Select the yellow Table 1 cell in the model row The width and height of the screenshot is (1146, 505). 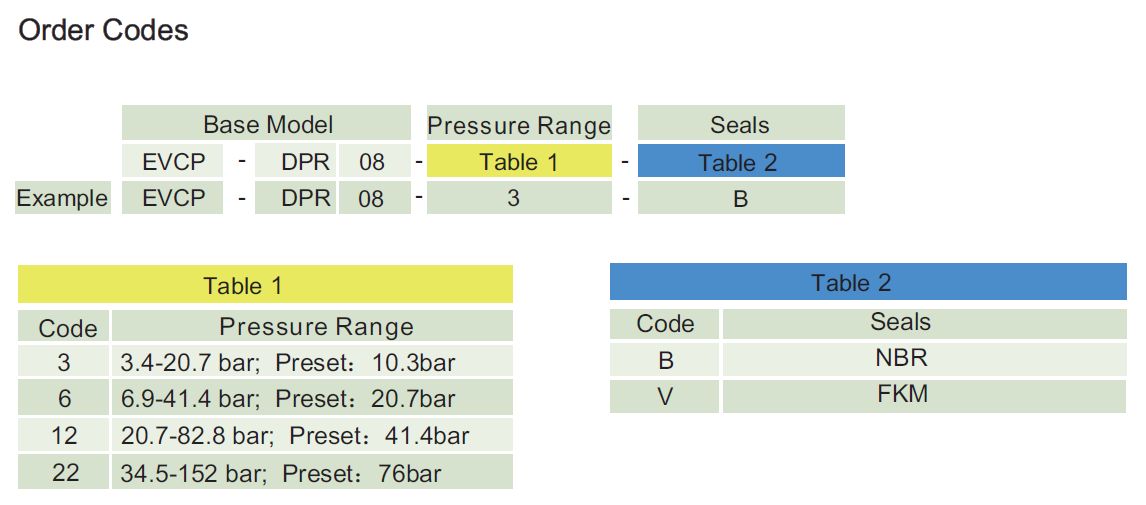tap(518, 162)
